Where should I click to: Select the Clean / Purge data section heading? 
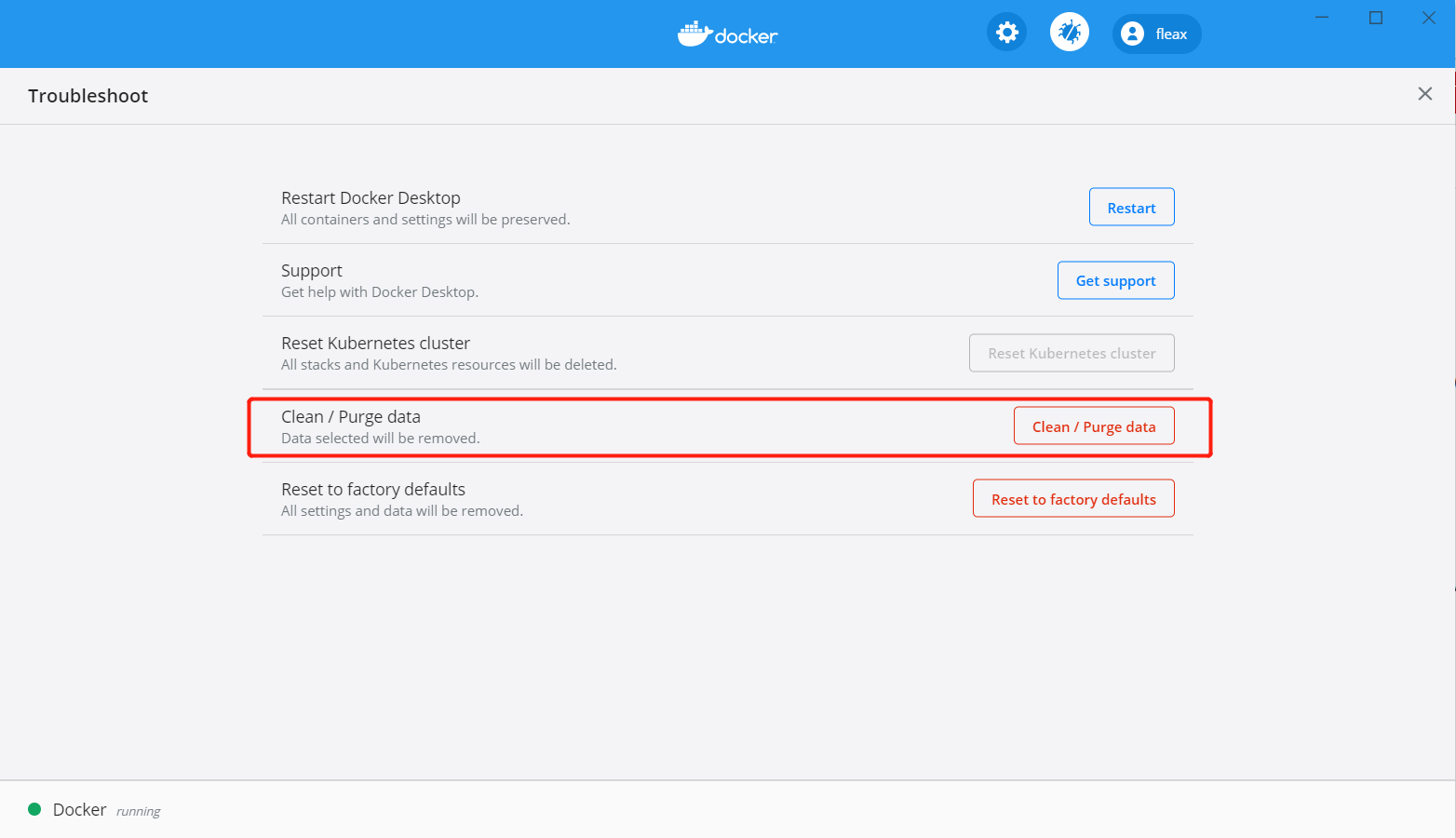[351, 416]
